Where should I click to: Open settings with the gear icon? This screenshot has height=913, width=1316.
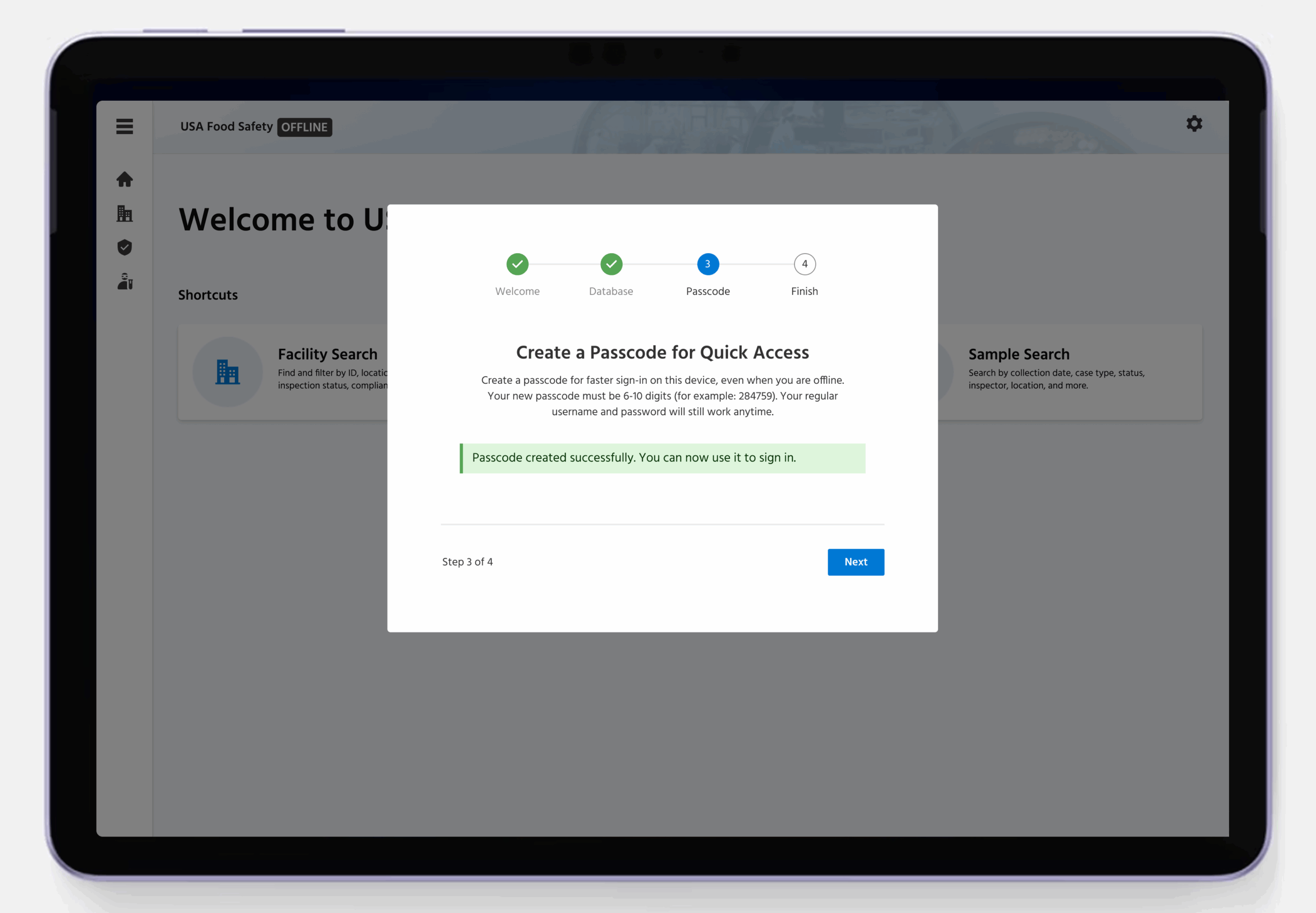coord(1194,123)
